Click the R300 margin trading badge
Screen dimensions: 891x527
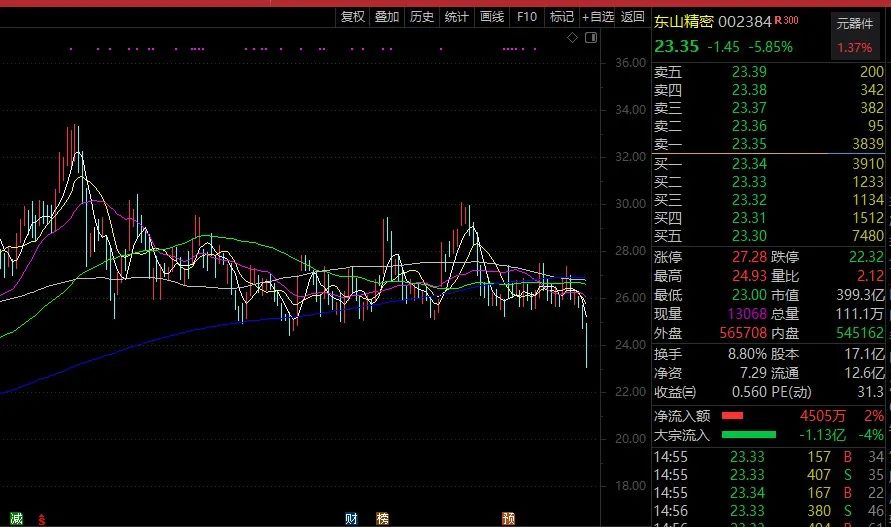(789, 21)
